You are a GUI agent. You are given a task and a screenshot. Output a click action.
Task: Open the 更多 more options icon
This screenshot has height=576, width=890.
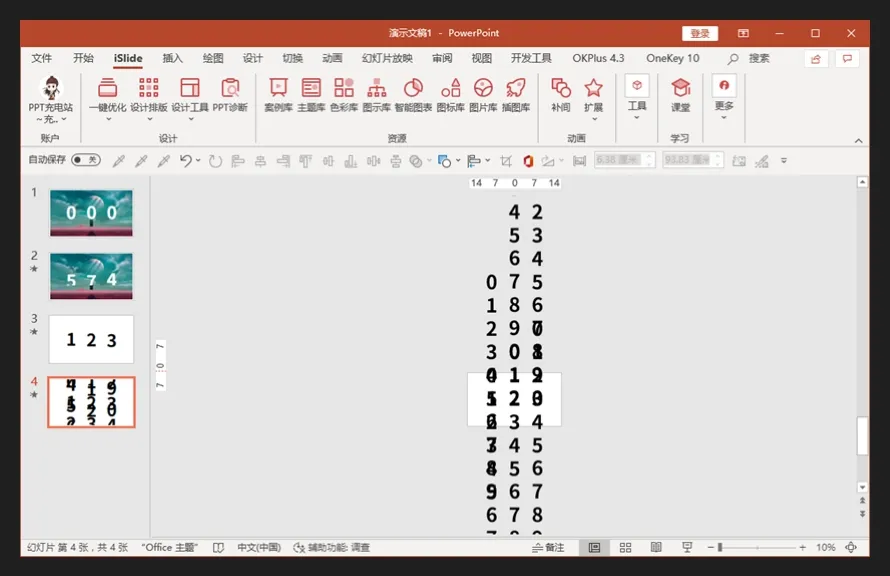point(724,86)
